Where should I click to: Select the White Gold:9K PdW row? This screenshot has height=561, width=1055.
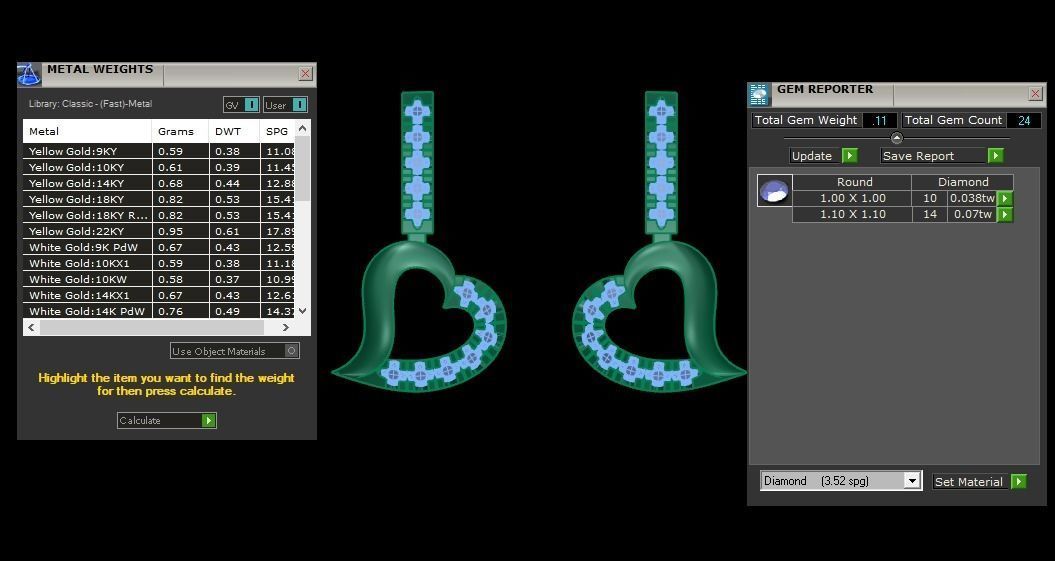click(x=159, y=248)
